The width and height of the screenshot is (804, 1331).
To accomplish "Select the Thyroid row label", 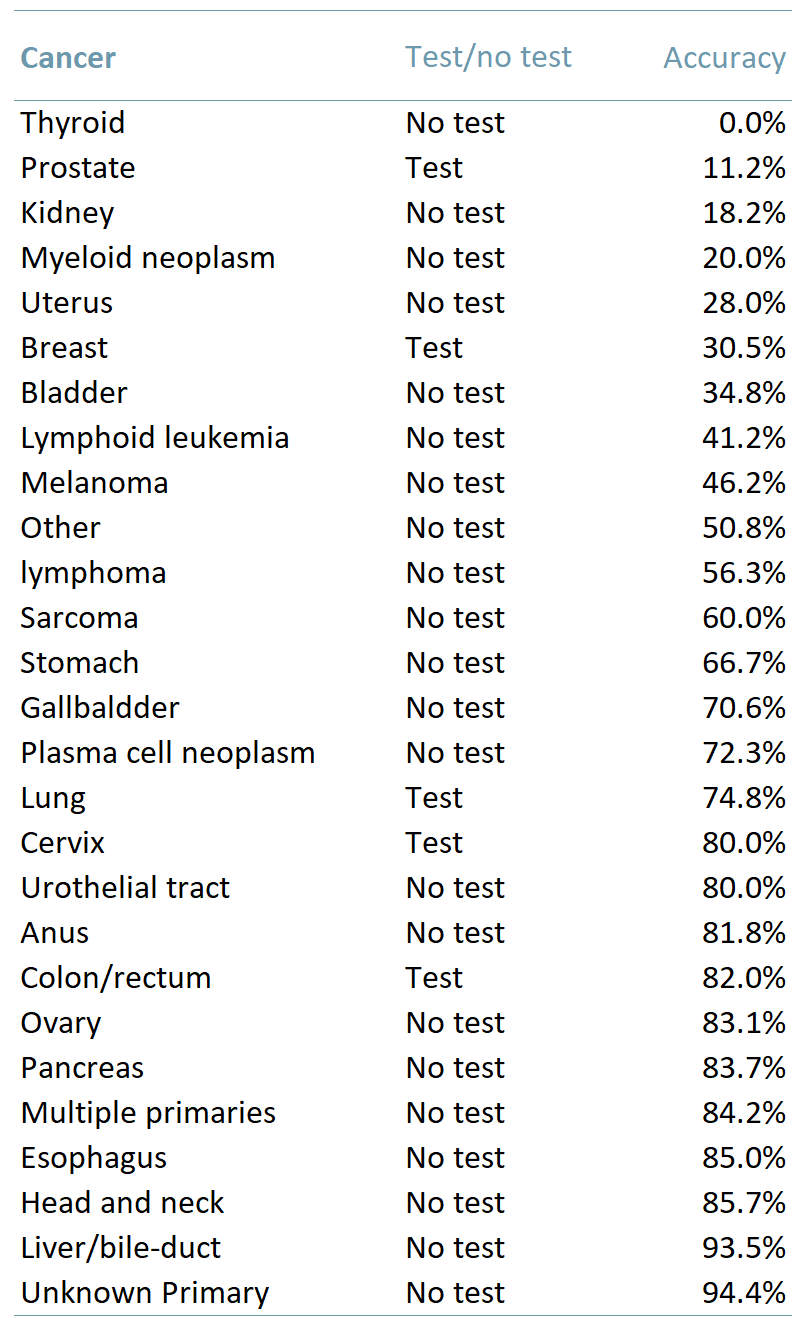I will coord(73,123).
